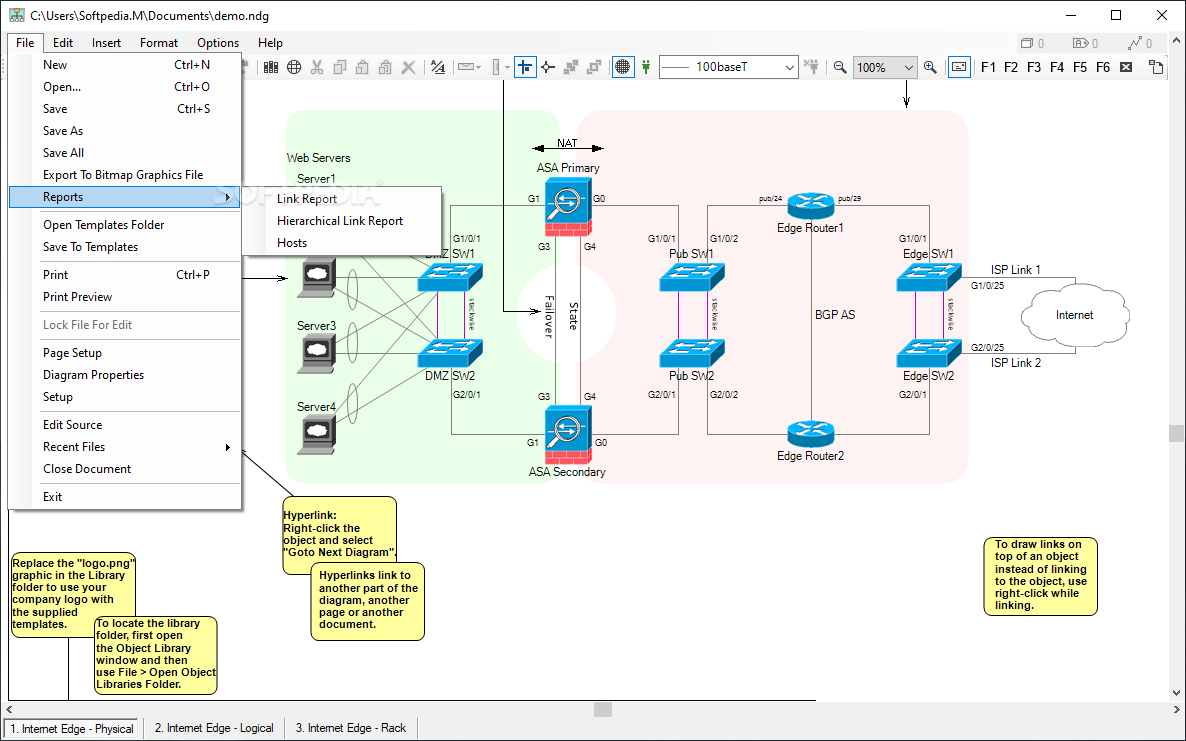Viewport: 1186px width, 741px height.
Task: Open the Format menu
Action: tap(159, 43)
